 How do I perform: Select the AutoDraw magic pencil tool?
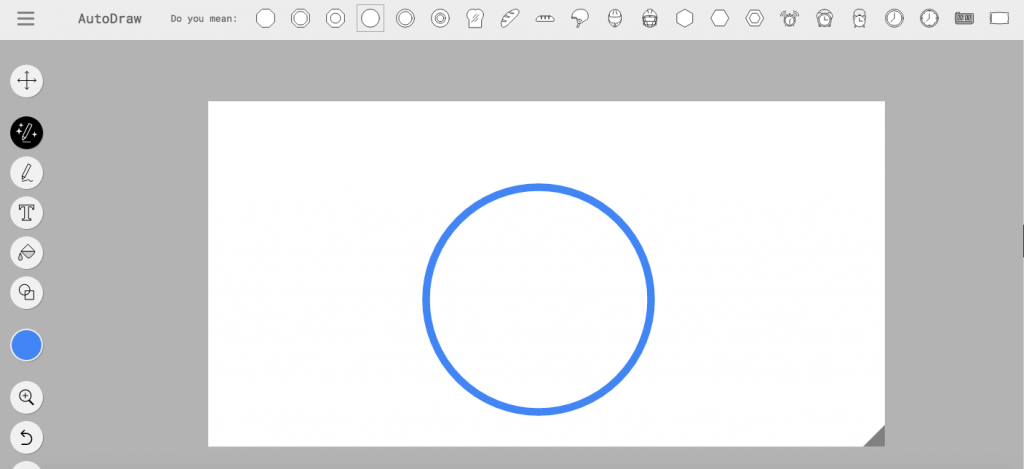tap(27, 133)
